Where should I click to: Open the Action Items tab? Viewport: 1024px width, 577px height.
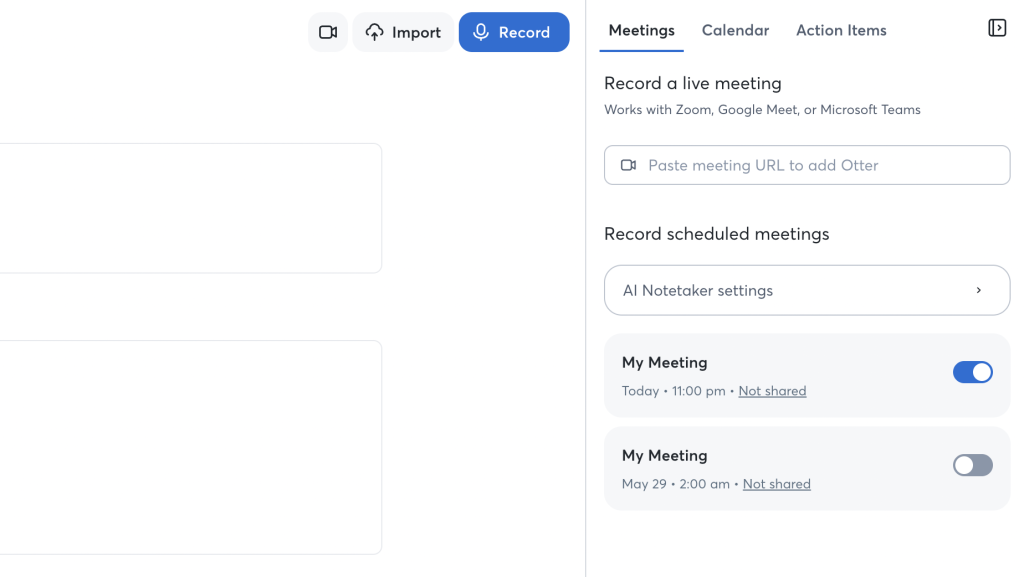[x=841, y=30]
